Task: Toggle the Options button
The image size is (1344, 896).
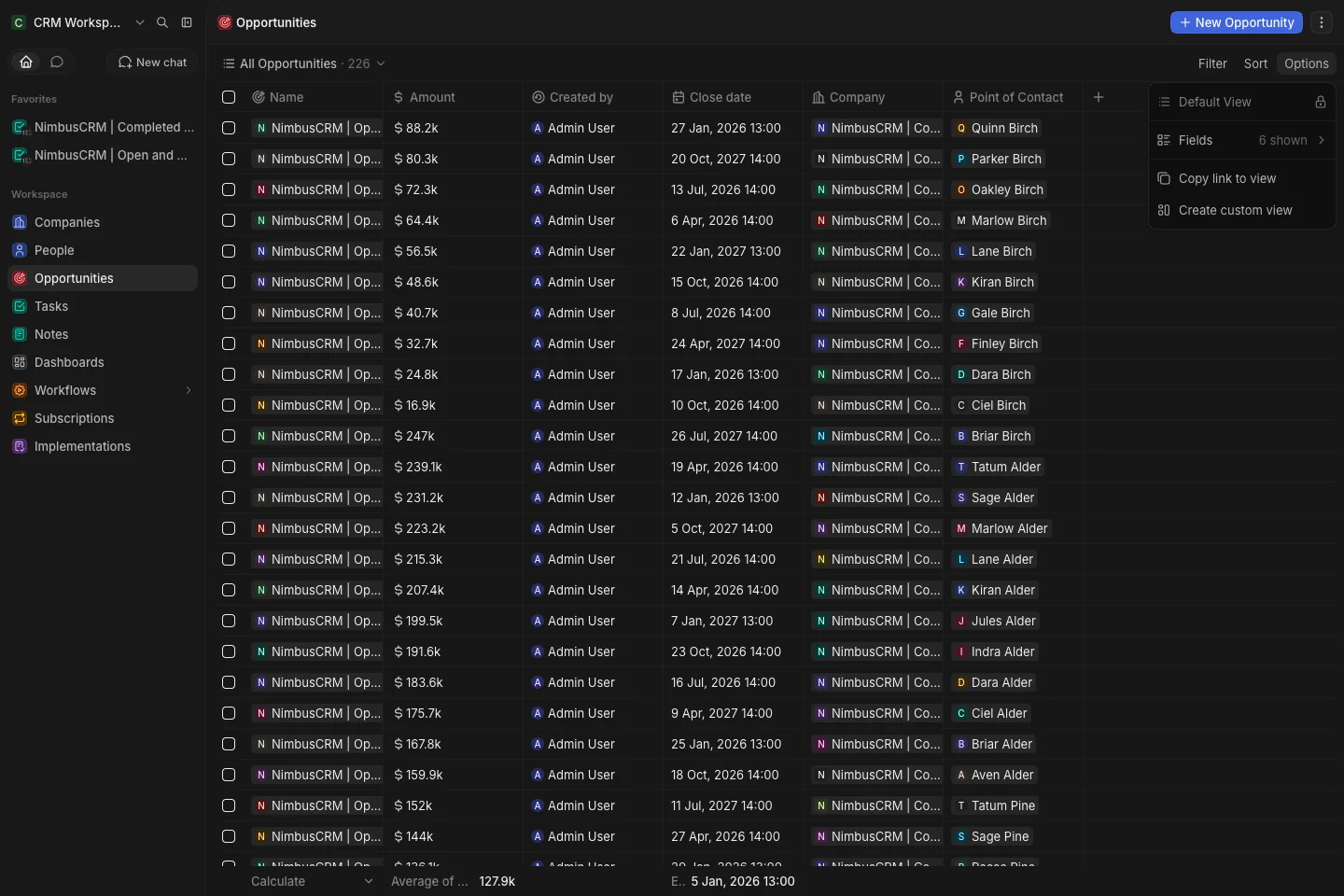Action: click(1306, 63)
